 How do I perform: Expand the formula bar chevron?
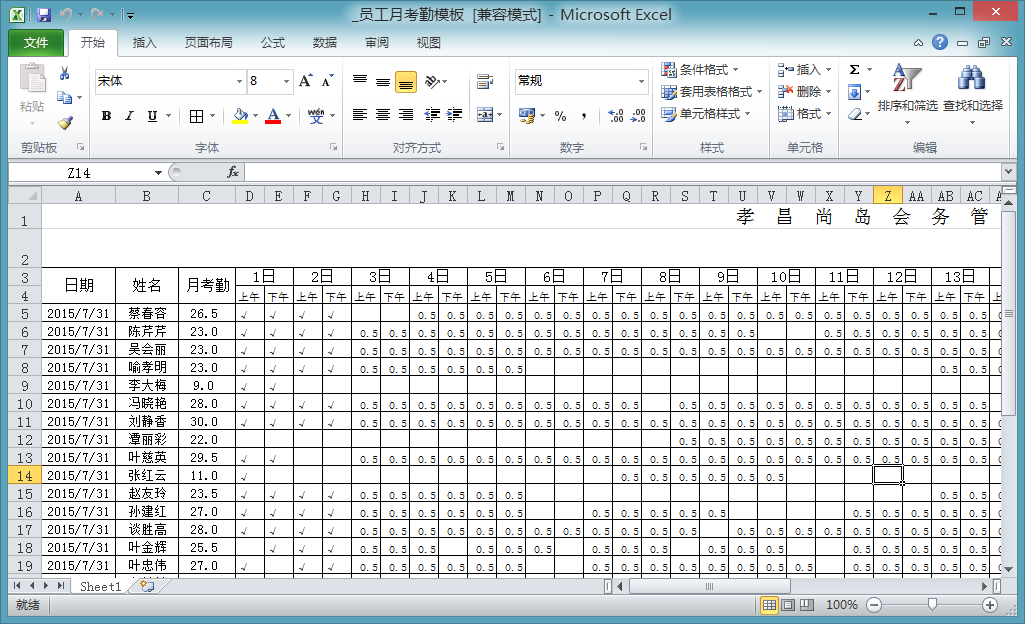tap(1007, 172)
